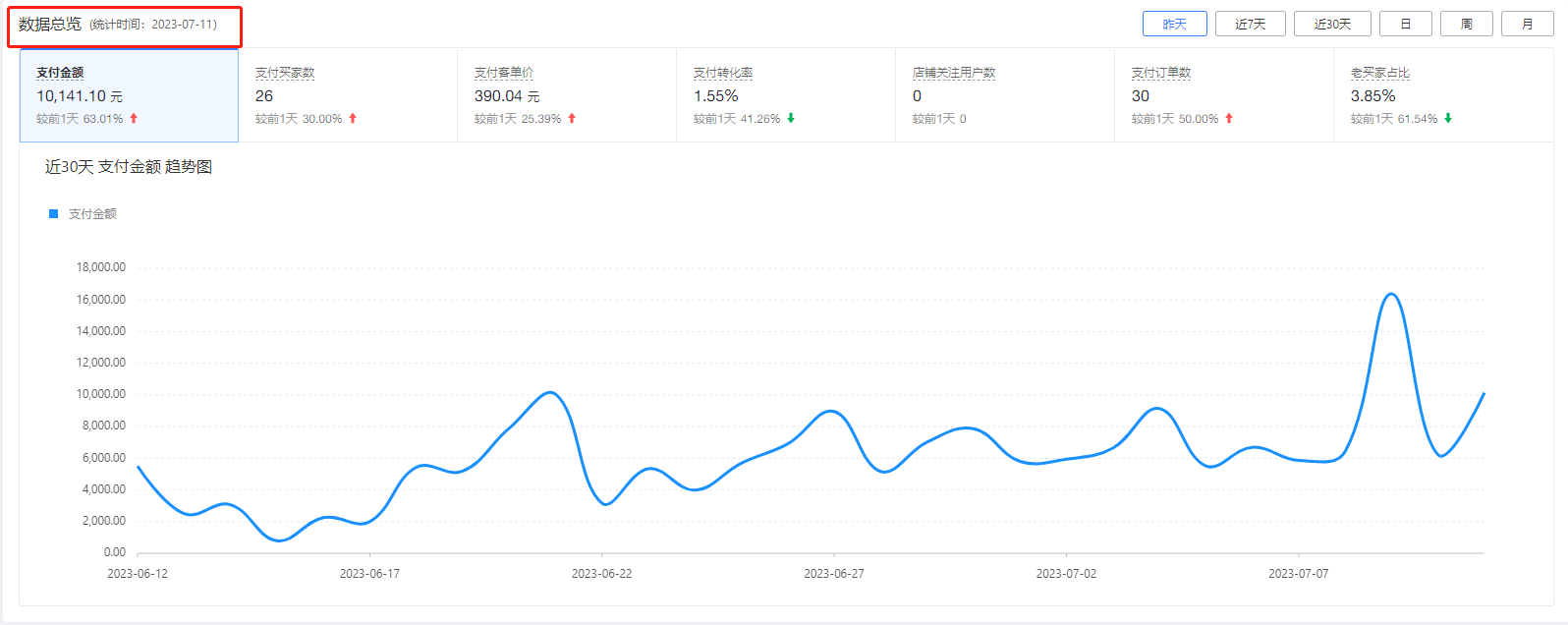
Task: Select the 周 period tab
Action: [1466, 24]
